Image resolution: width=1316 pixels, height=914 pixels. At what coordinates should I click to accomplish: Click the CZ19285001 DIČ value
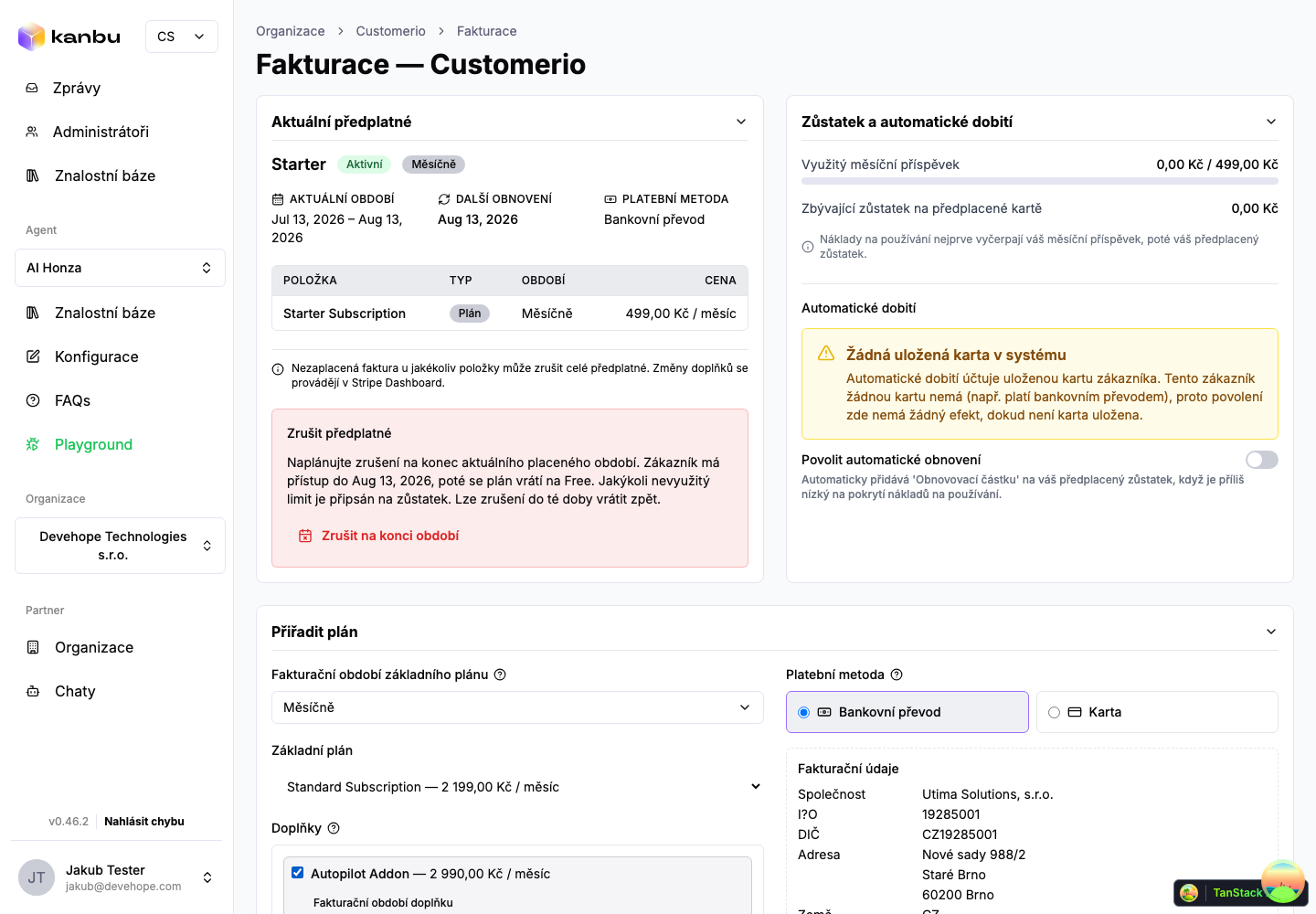coord(960,834)
